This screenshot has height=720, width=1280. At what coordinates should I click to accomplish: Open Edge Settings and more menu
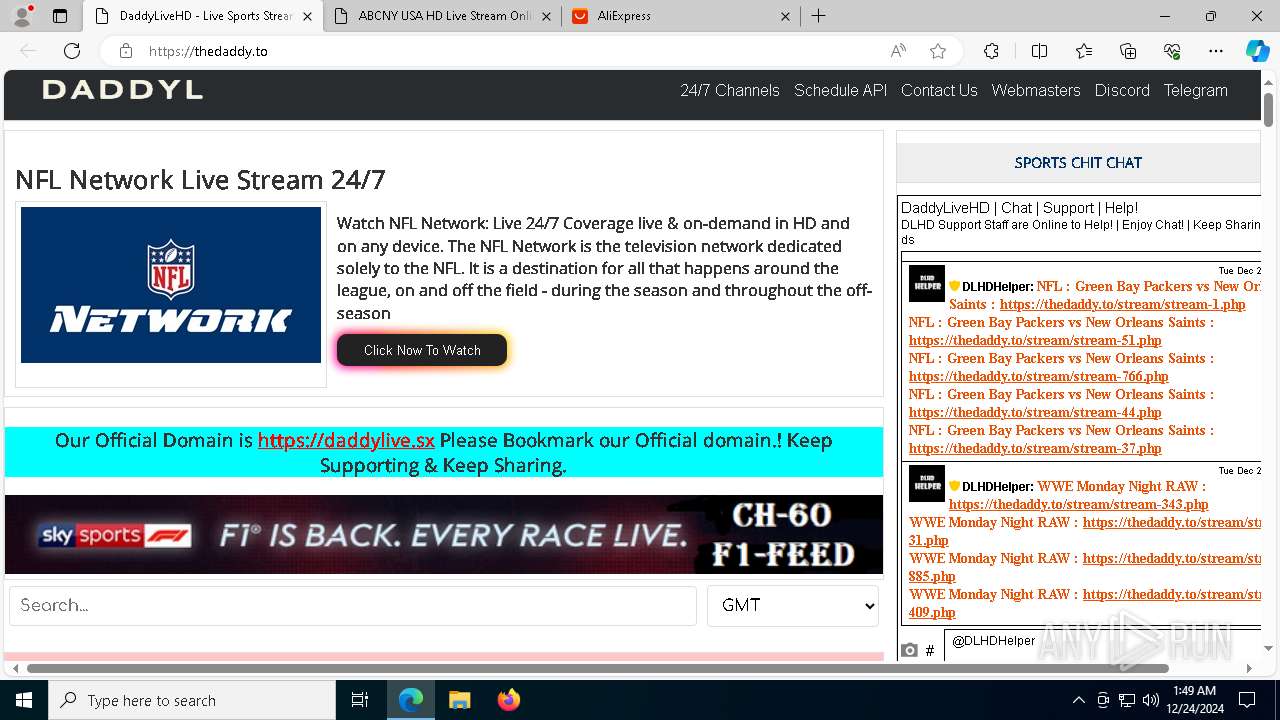coord(1216,51)
